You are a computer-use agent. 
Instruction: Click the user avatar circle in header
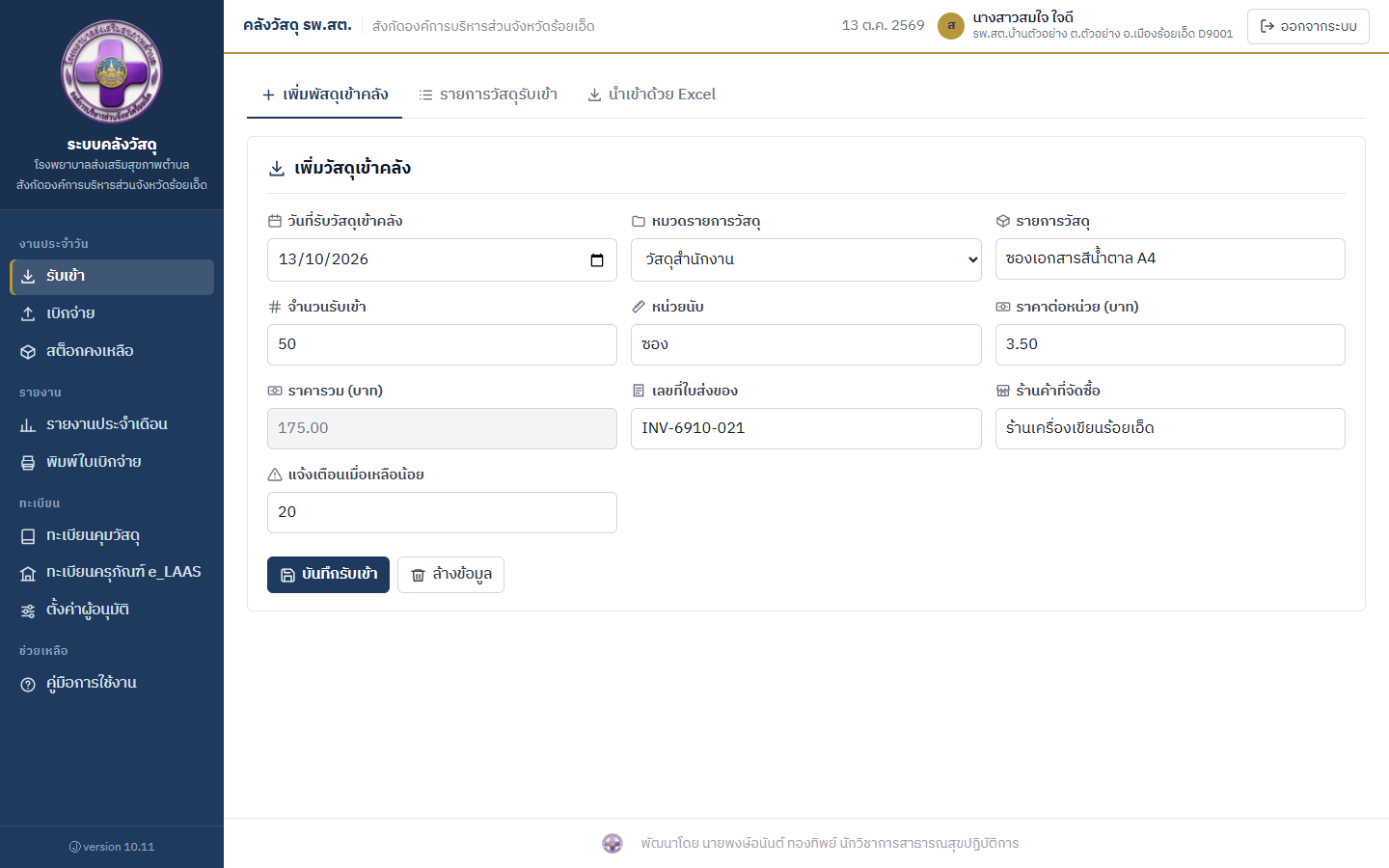pyautogui.click(x=951, y=26)
